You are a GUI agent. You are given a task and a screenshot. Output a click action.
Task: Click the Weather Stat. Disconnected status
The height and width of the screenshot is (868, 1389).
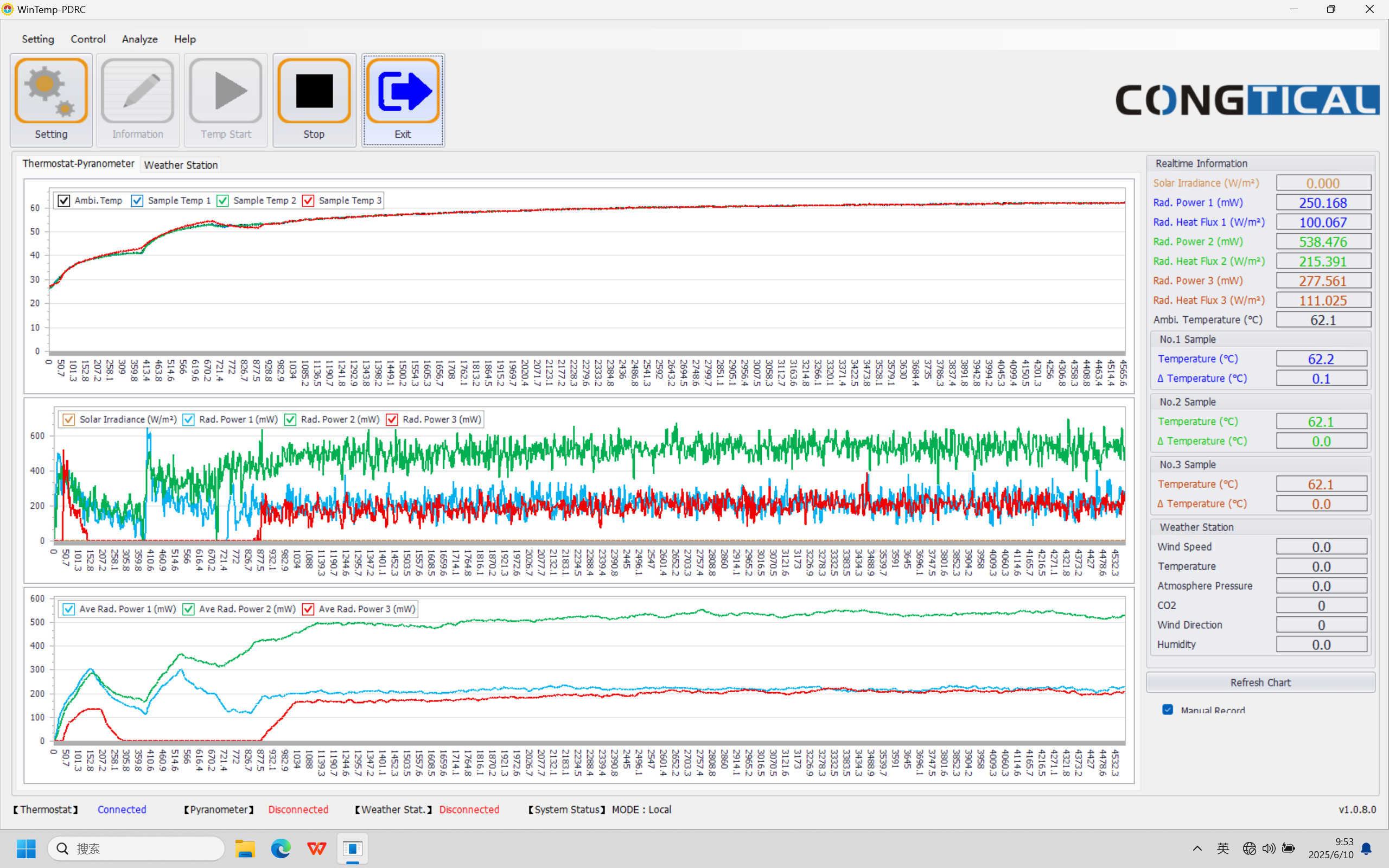(x=469, y=809)
